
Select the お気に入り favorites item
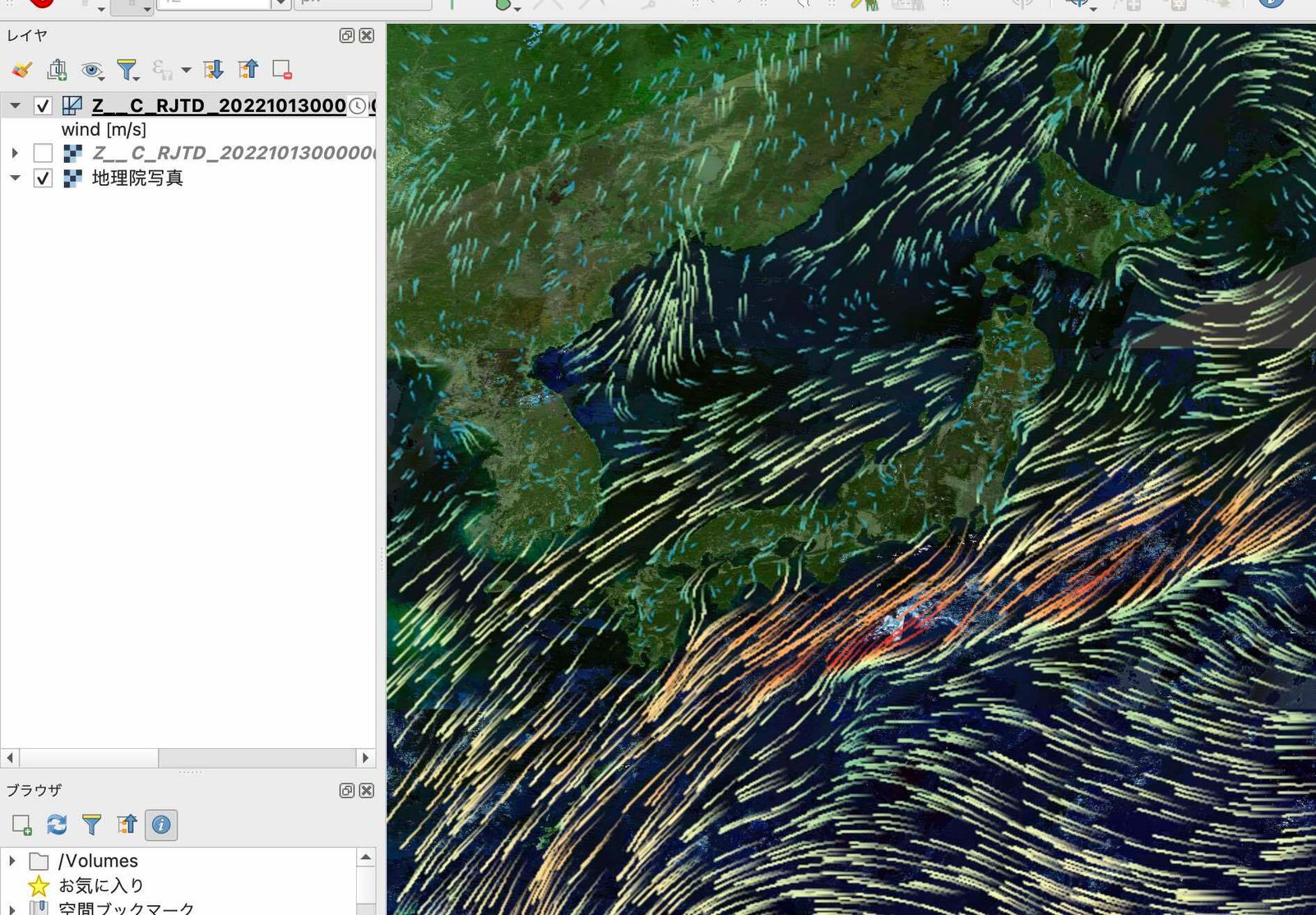pos(102,885)
